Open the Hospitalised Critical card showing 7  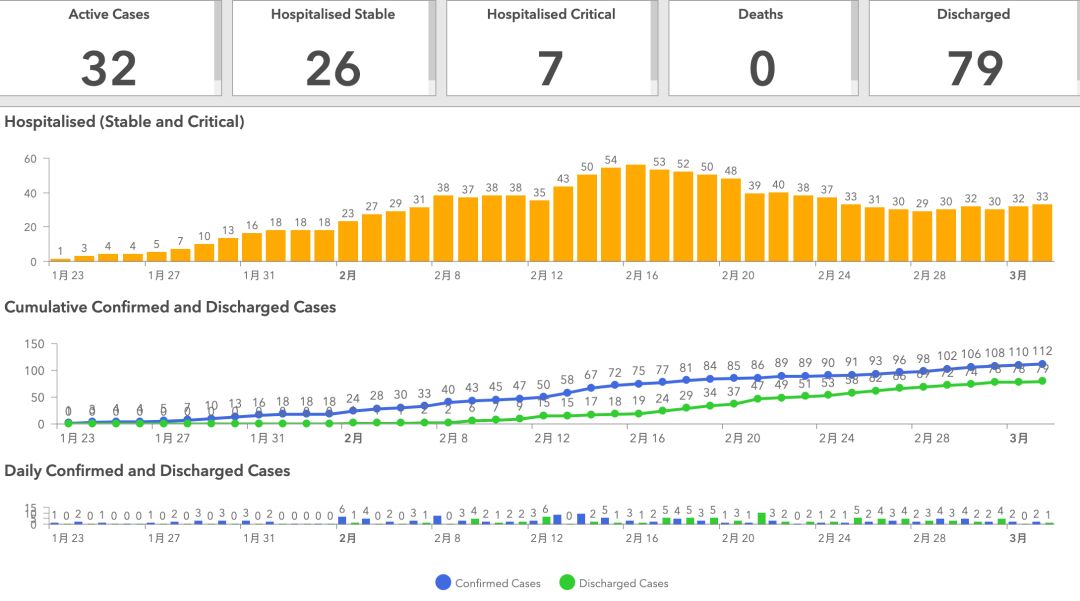click(x=551, y=48)
